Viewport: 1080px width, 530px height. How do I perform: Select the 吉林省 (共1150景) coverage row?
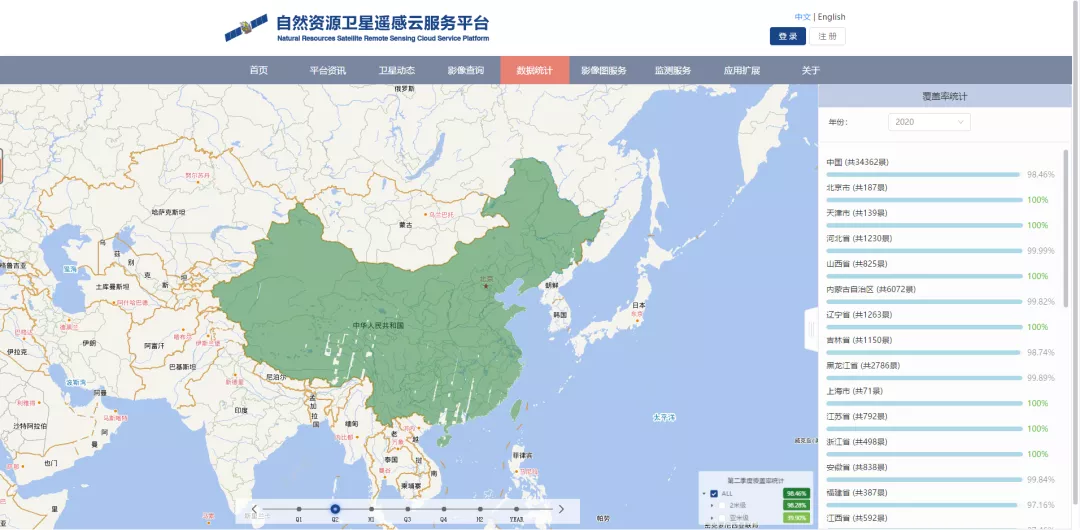[940, 347]
